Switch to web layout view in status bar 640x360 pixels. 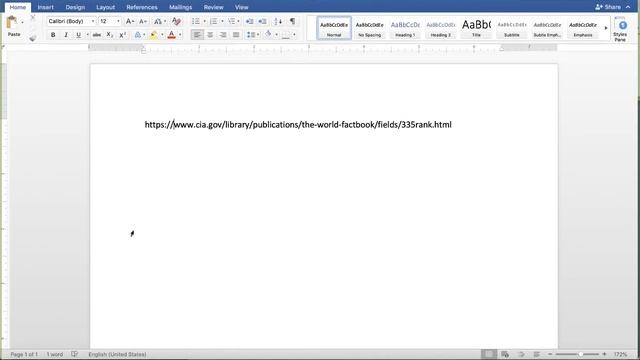click(x=505, y=354)
